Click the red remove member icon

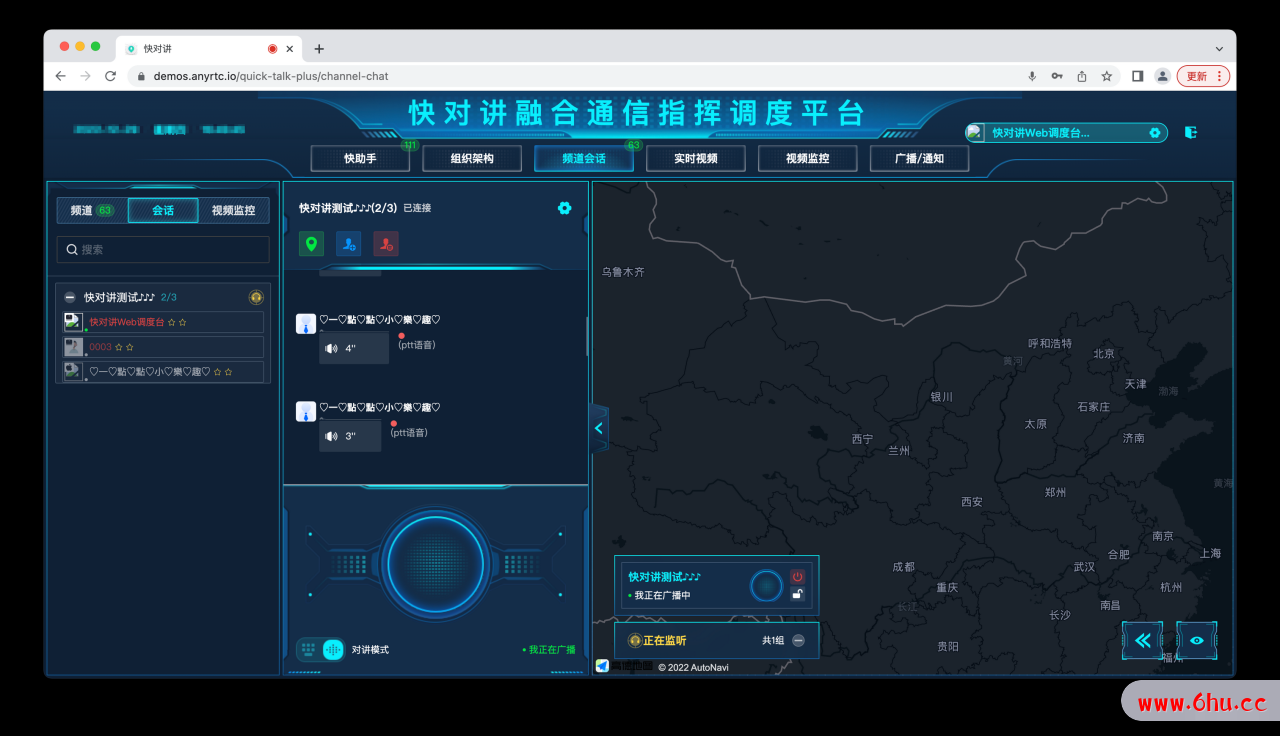coord(386,243)
